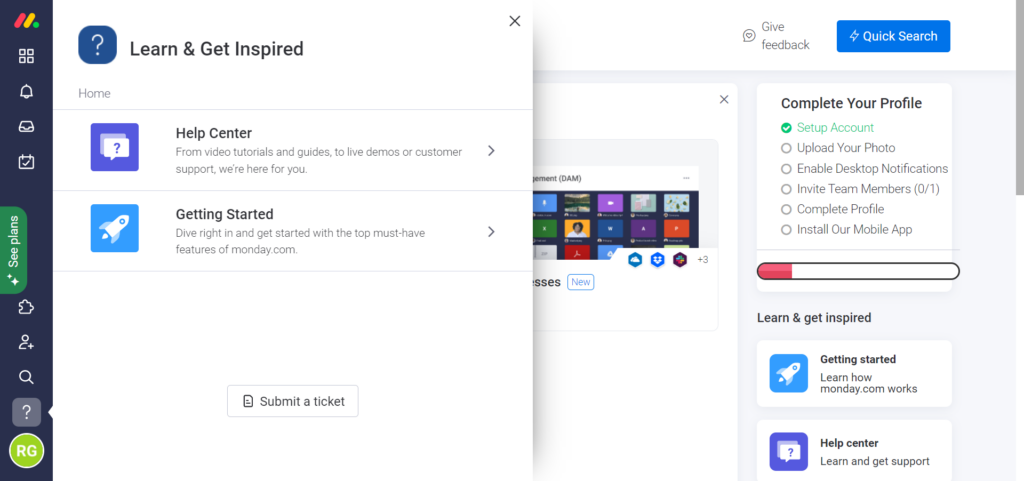Click the page vertical scrollbar

point(1019,97)
